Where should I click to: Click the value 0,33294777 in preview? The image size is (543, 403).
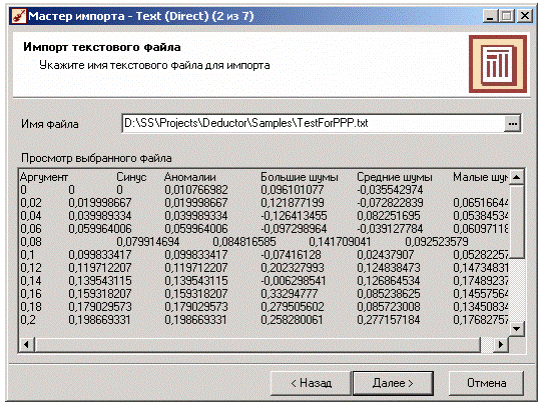[289, 294]
